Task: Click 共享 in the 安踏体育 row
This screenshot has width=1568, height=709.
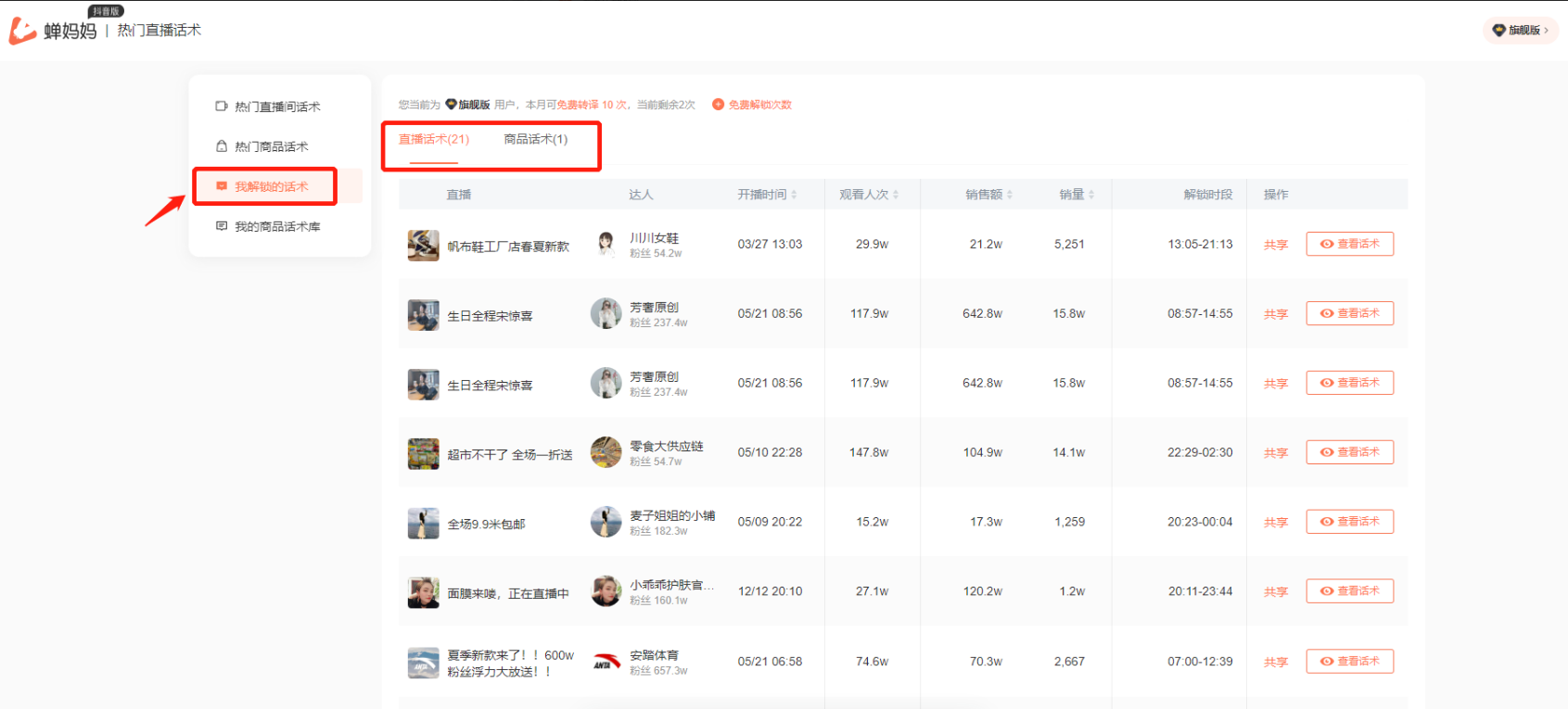Action: (x=1276, y=662)
